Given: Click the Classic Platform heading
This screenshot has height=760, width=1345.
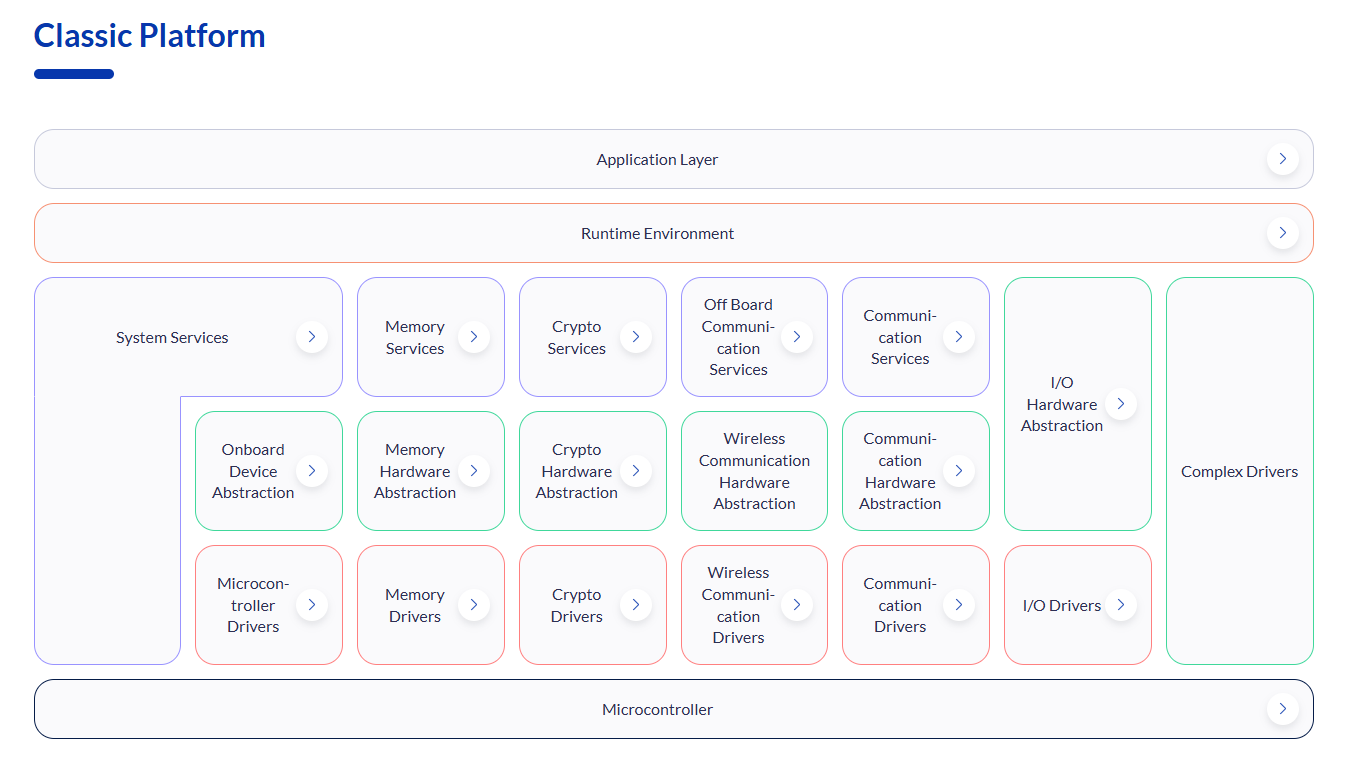Looking at the screenshot, I should tap(150, 36).
